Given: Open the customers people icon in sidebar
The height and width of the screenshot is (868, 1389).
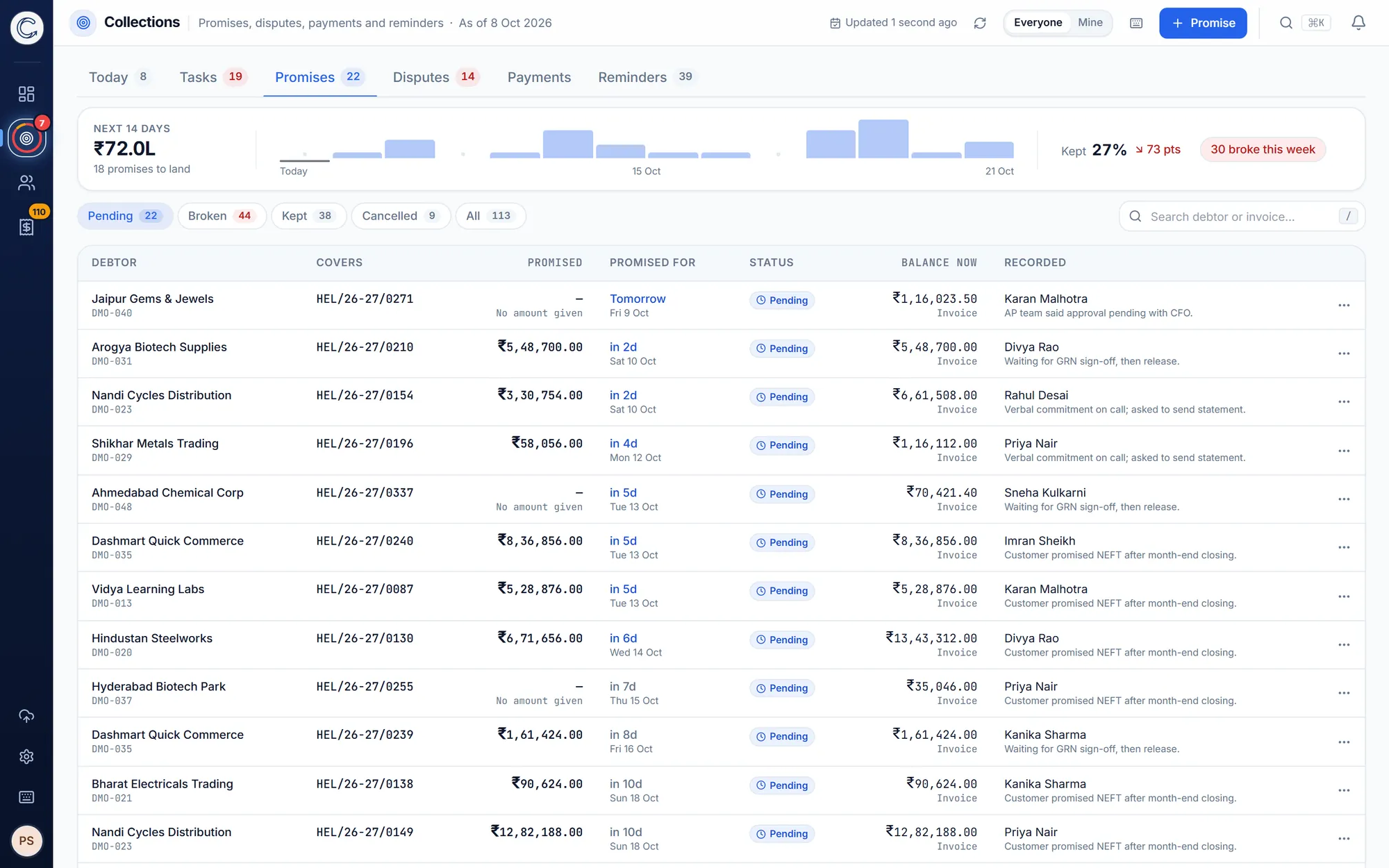Looking at the screenshot, I should click(26, 183).
